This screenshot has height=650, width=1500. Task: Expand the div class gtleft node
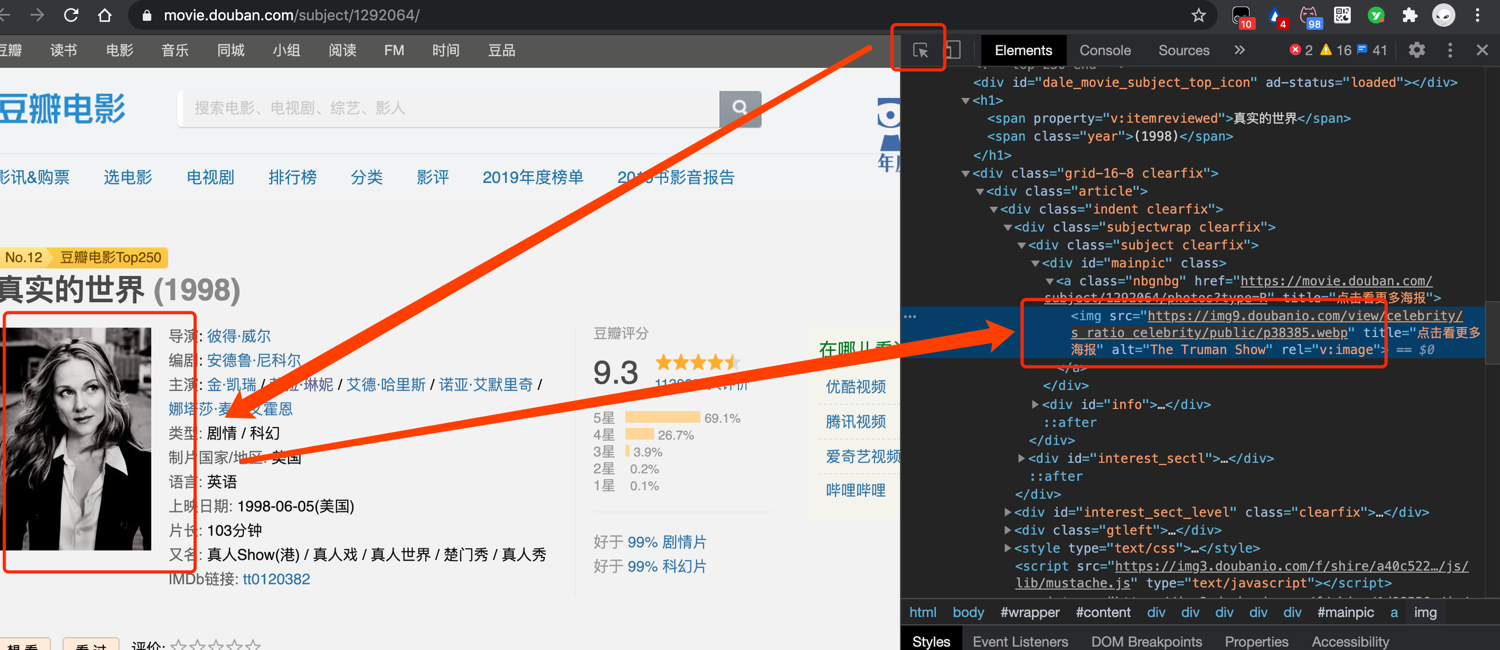point(1008,530)
